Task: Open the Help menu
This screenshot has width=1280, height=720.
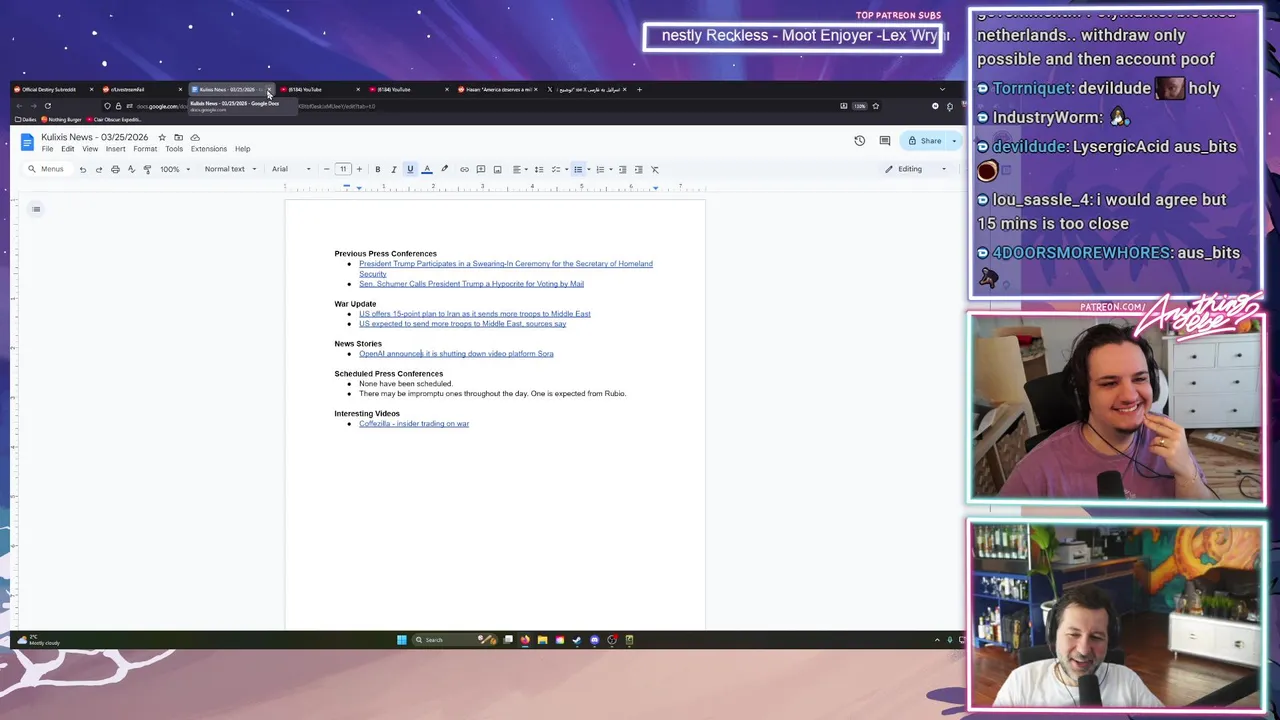Action: click(x=242, y=149)
